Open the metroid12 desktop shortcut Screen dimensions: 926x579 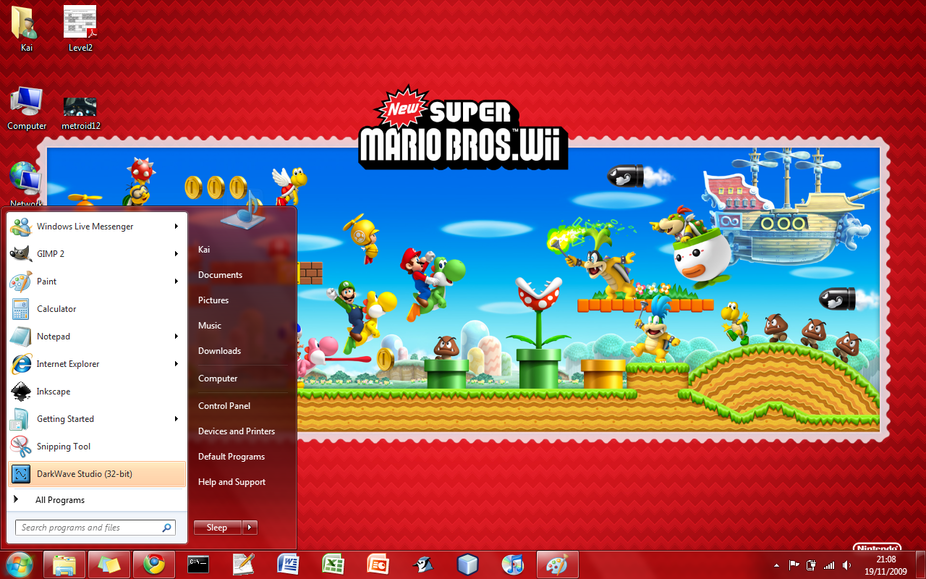point(80,110)
